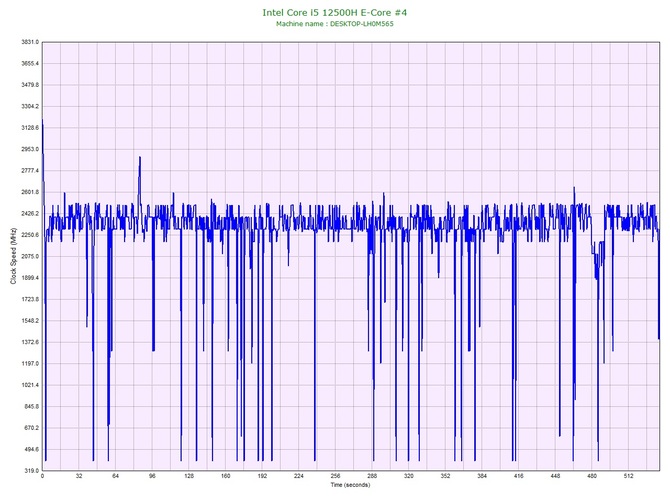
Task: Click the 2426.2 y-axis value
Action: (30, 213)
